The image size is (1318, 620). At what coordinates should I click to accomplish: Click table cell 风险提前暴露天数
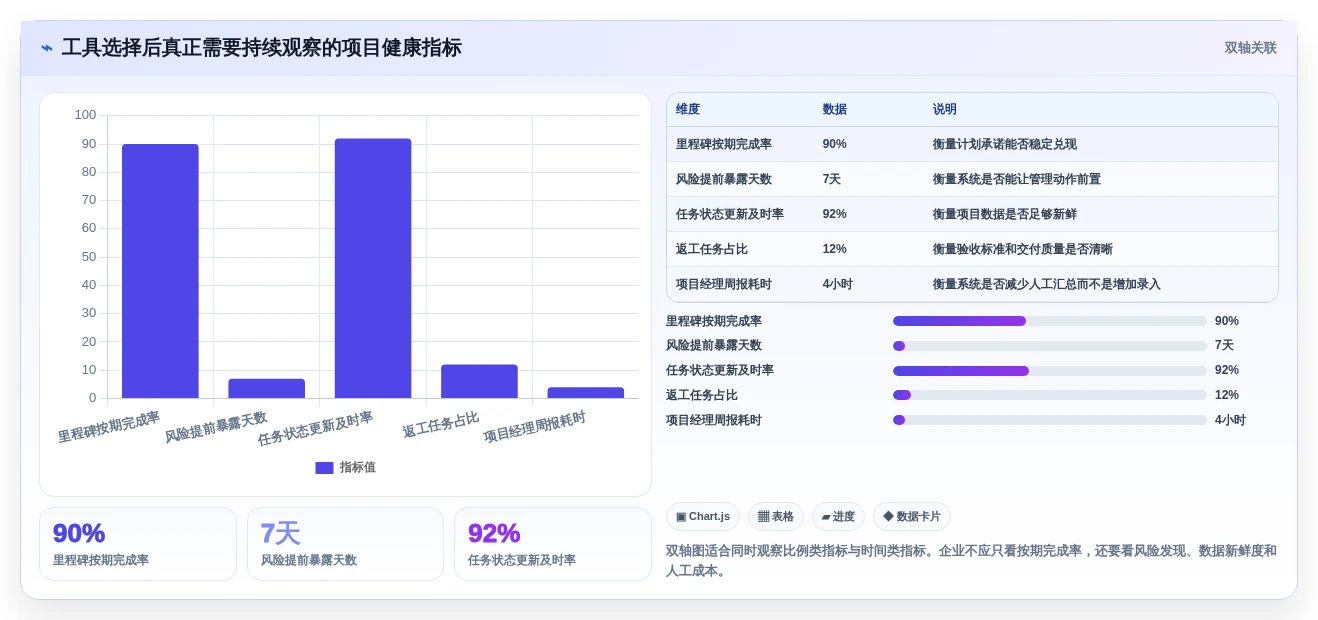point(724,179)
